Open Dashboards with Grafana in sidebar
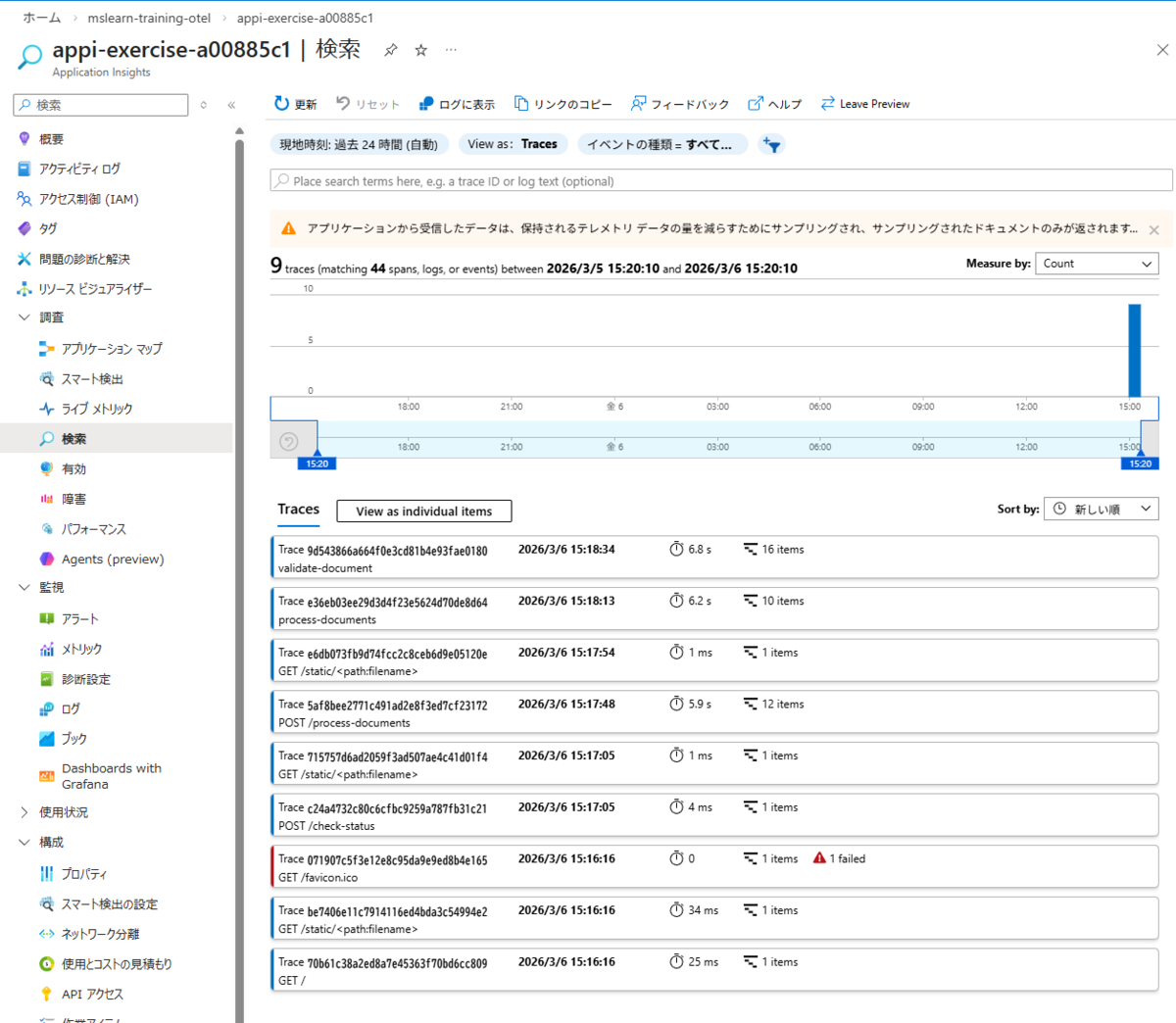 point(111,776)
